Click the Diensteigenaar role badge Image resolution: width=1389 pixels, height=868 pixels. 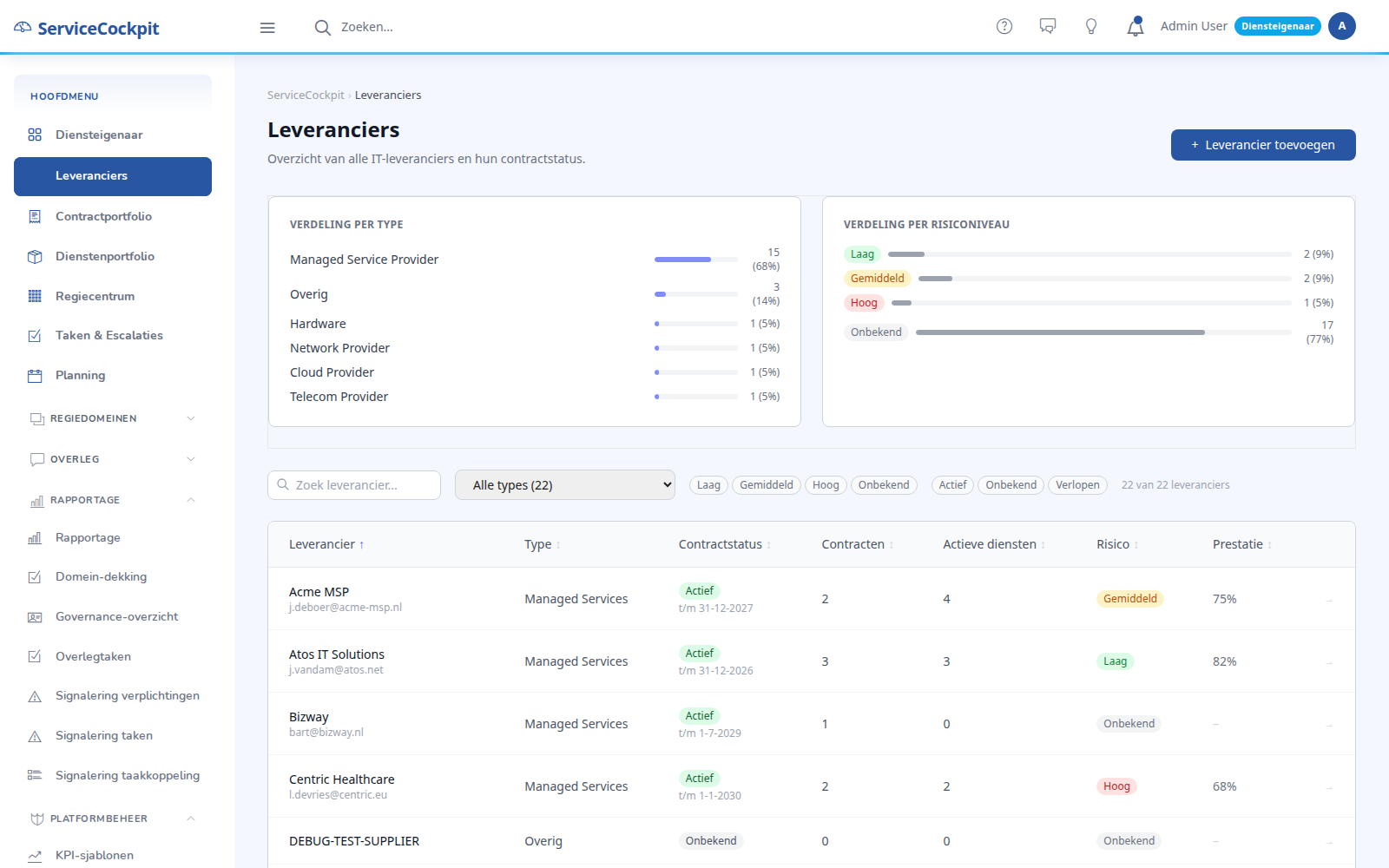(1278, 26)
